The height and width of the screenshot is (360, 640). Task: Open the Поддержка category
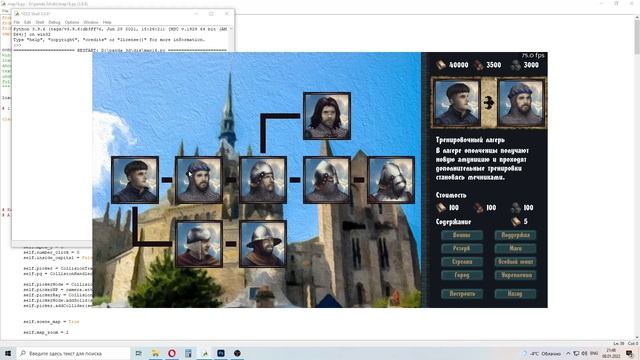515,235
